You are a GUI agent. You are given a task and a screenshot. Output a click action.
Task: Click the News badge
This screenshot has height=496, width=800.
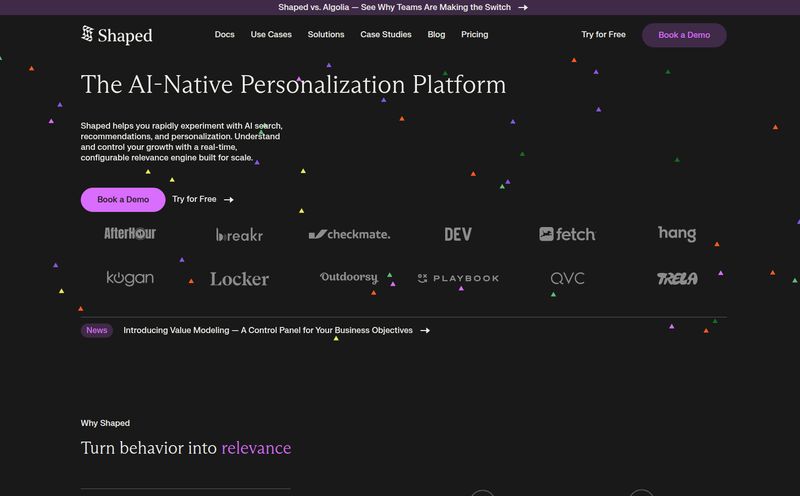pos(96,330)
